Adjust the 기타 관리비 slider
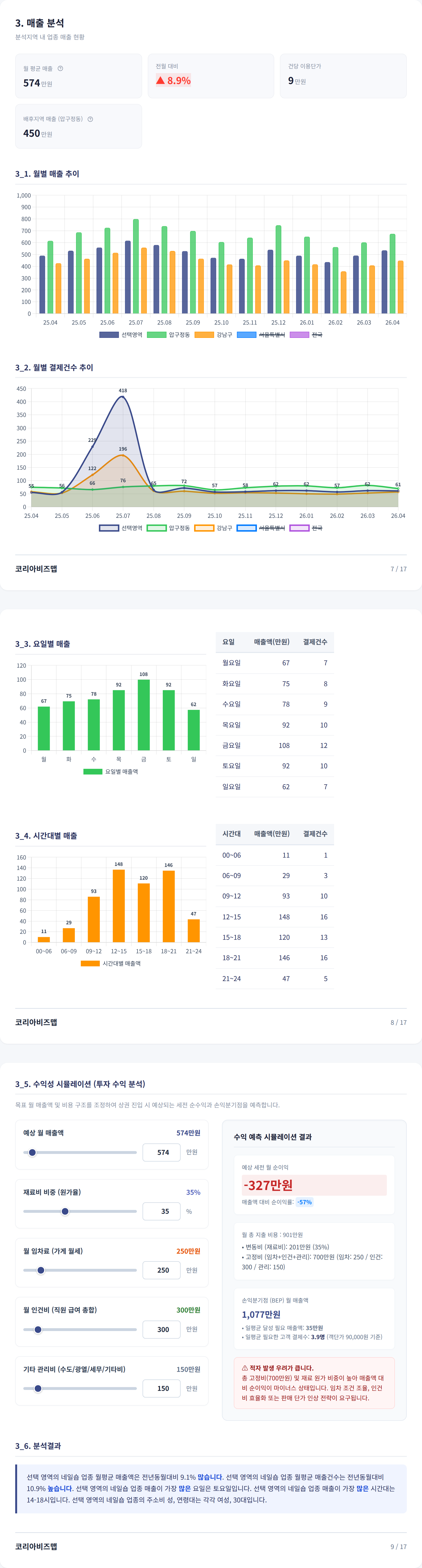This screenshot has width=422, height=1568. [x=80, y=1389]
